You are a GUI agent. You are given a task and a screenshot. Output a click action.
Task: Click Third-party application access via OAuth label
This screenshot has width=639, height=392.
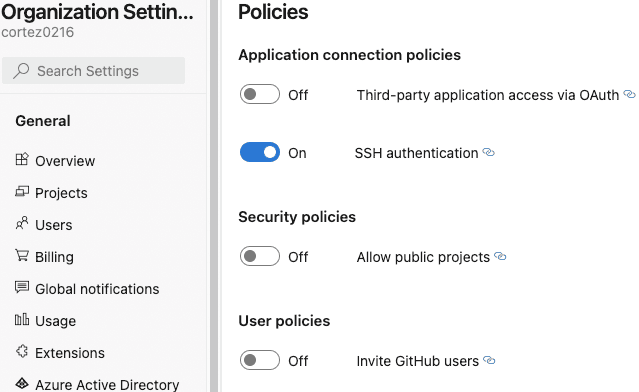488,95
